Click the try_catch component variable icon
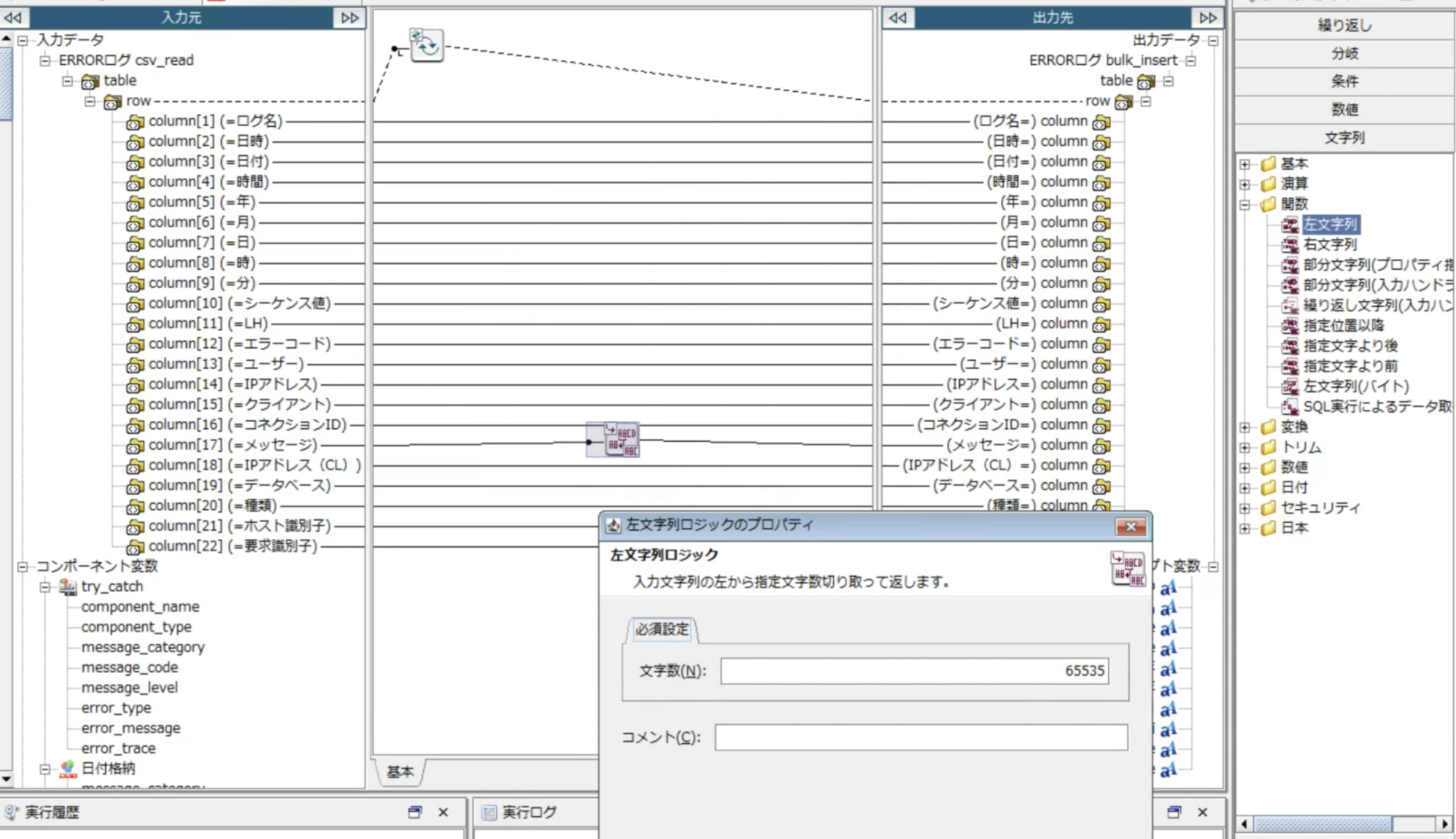 coord(67,586)
